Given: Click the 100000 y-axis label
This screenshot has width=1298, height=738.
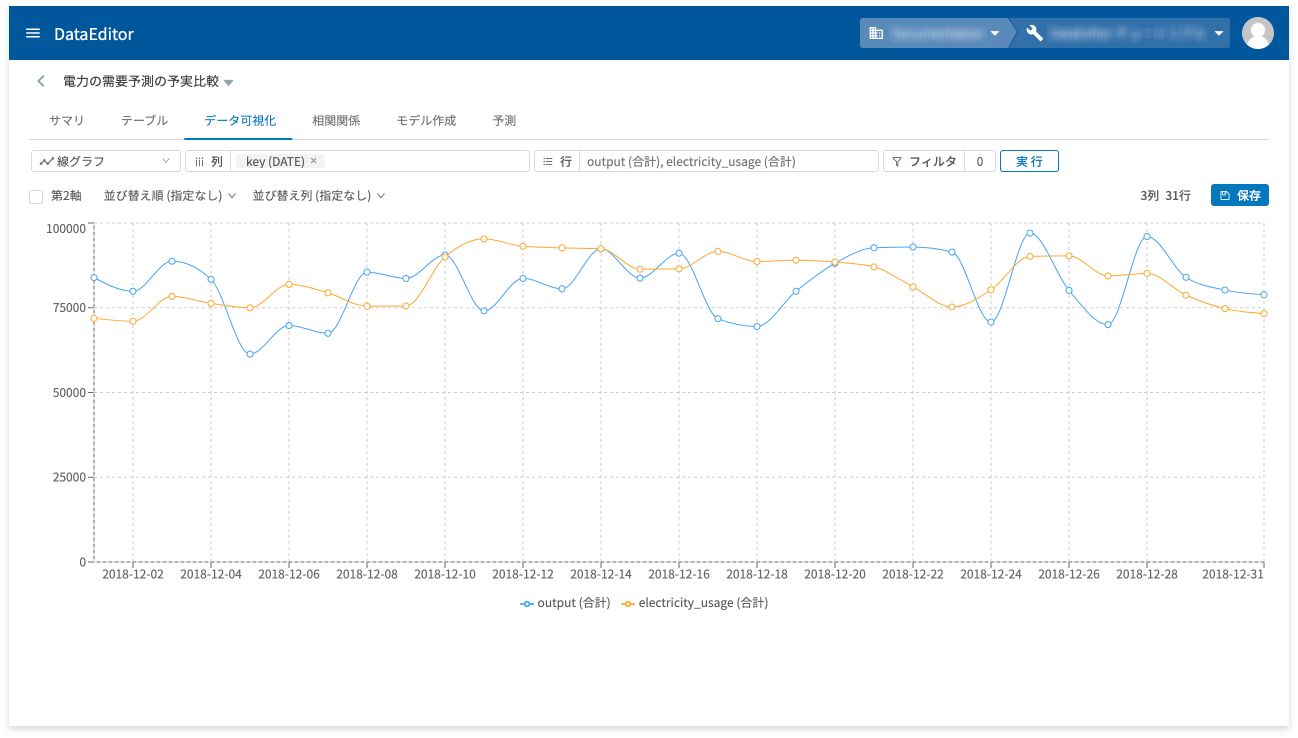Looking at the screenshot, I should click(x=66, y=228).
